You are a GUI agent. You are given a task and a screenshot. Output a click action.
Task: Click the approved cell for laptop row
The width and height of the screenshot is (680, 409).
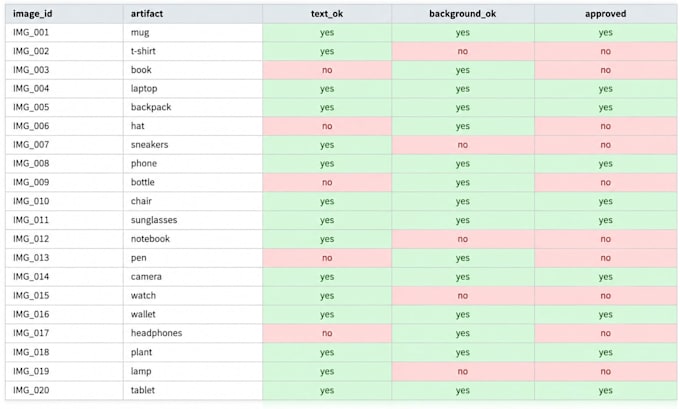point(605,88)
